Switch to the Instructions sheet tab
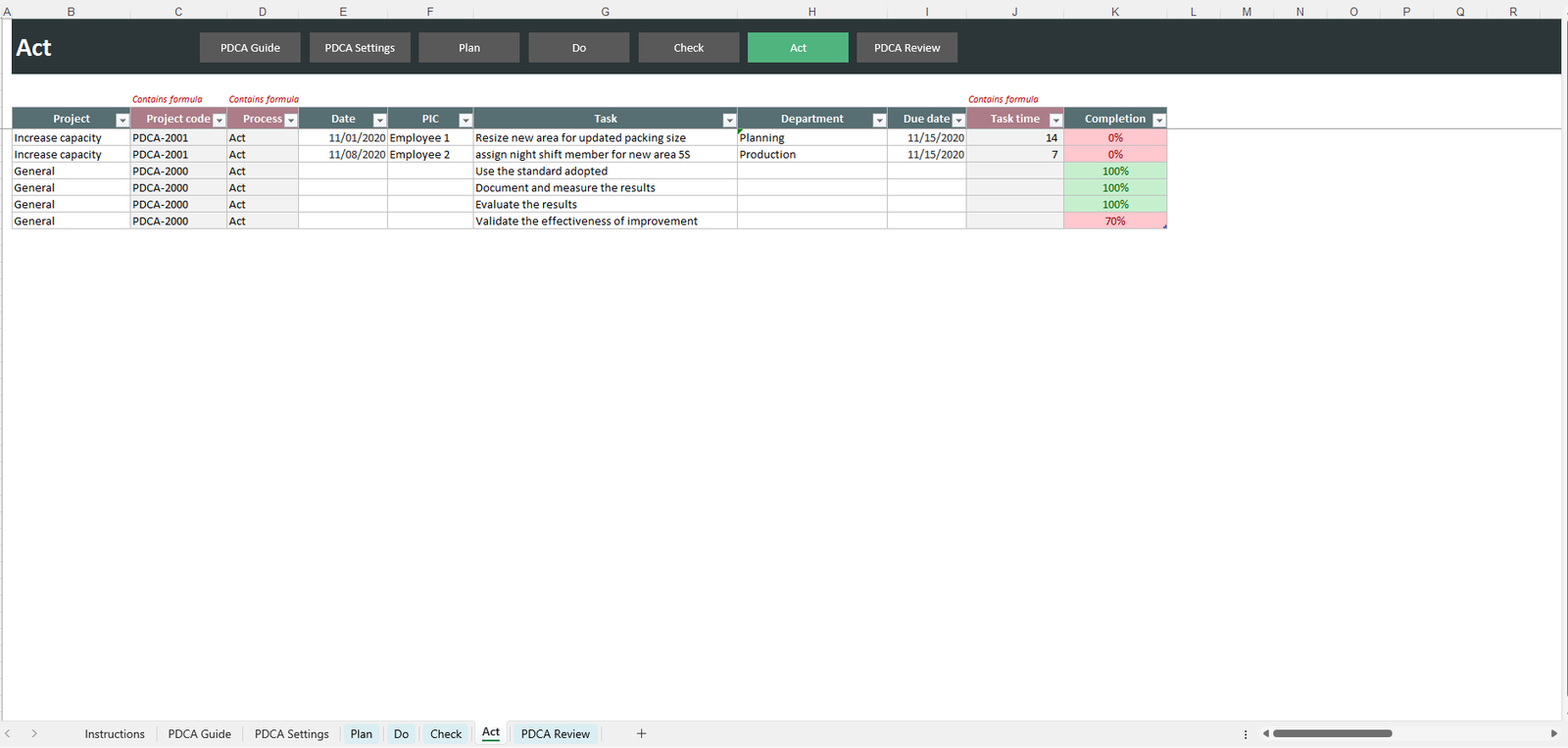 (x=115, y=733)
